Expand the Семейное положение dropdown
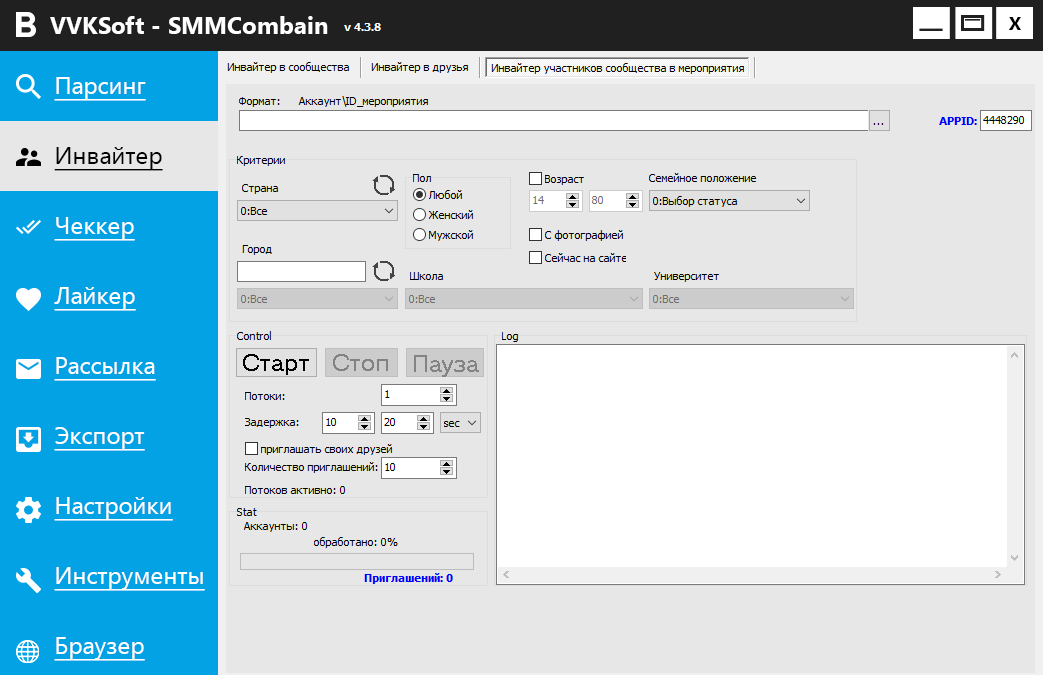 tap(728, 201)
